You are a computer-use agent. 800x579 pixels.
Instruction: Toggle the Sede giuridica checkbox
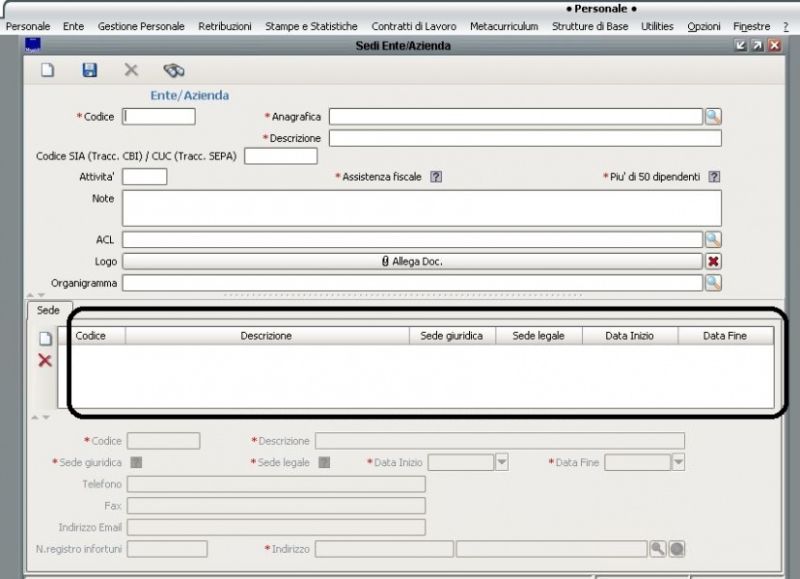click(136, 461)
